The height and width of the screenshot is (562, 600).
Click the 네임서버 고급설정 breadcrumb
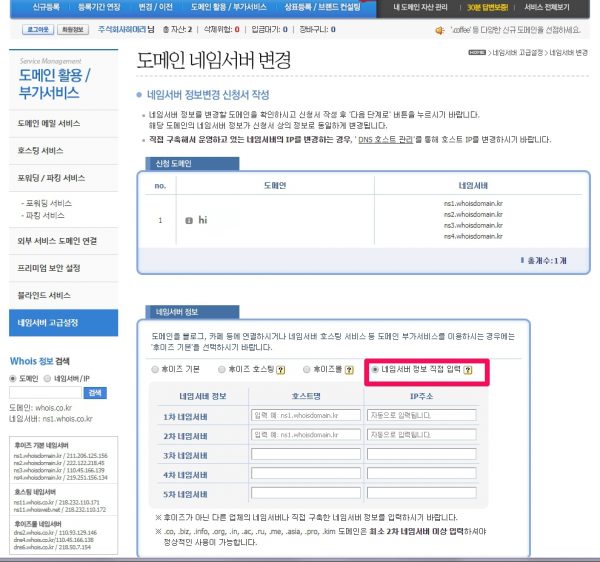click(517, 53)
